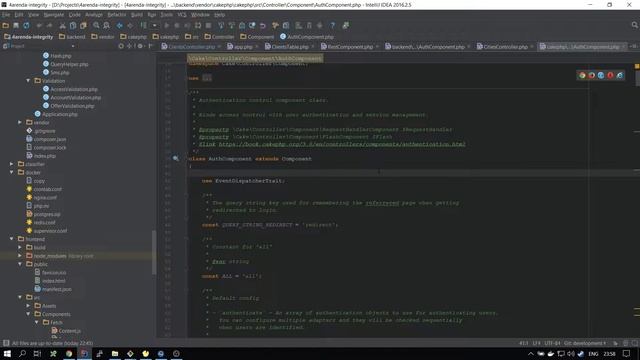Click the Replace icon in the toolbar
The image size is (640, 360).
(107, 25)
